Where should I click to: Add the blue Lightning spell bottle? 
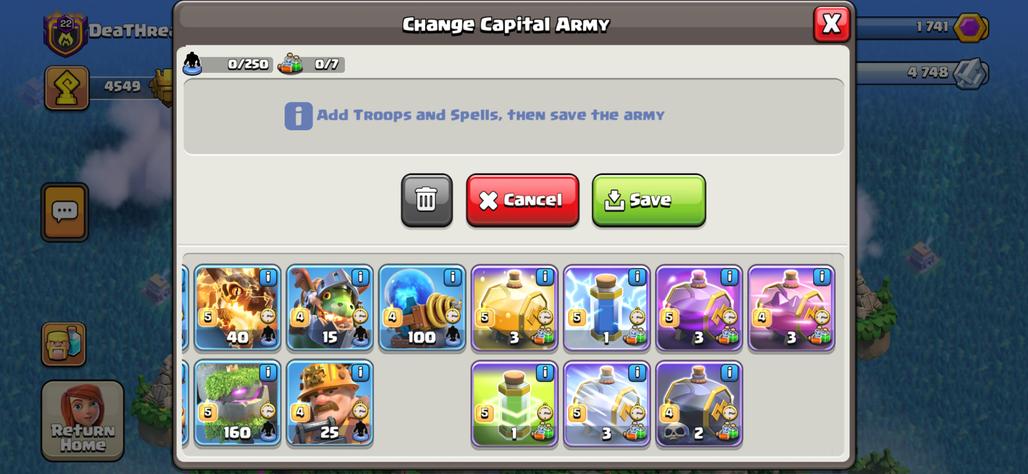tap(607, 308)
